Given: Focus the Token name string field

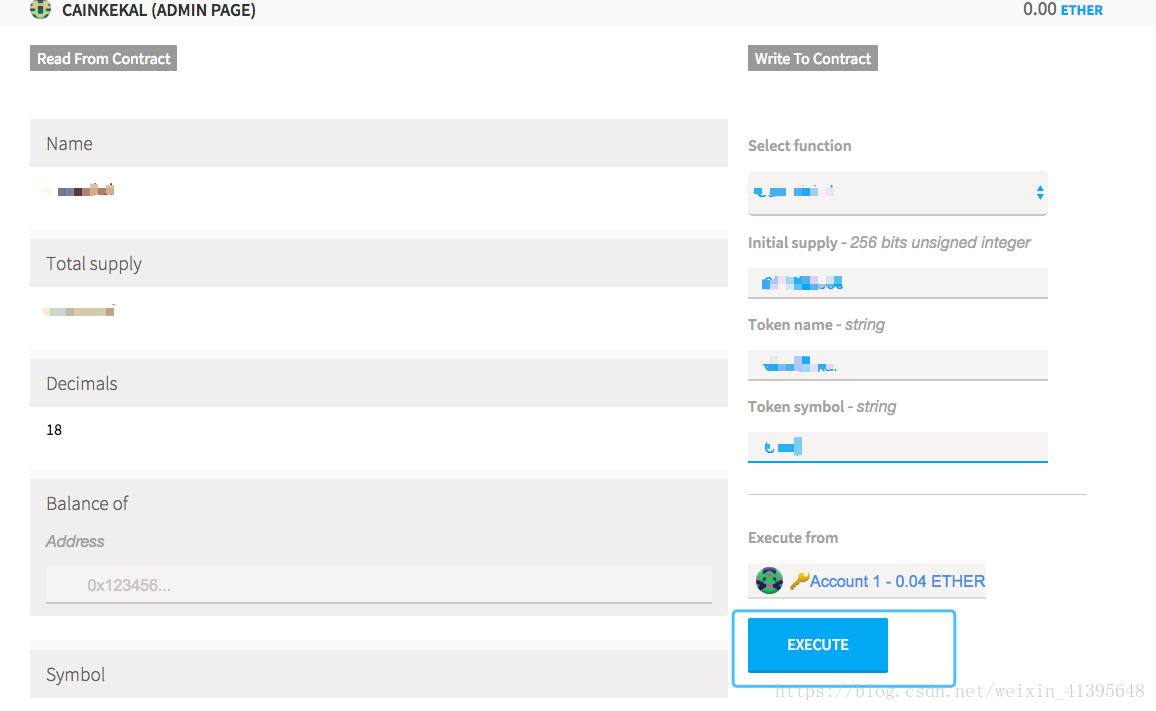Looking at the screenshot, I should click(x=897, y=365).
